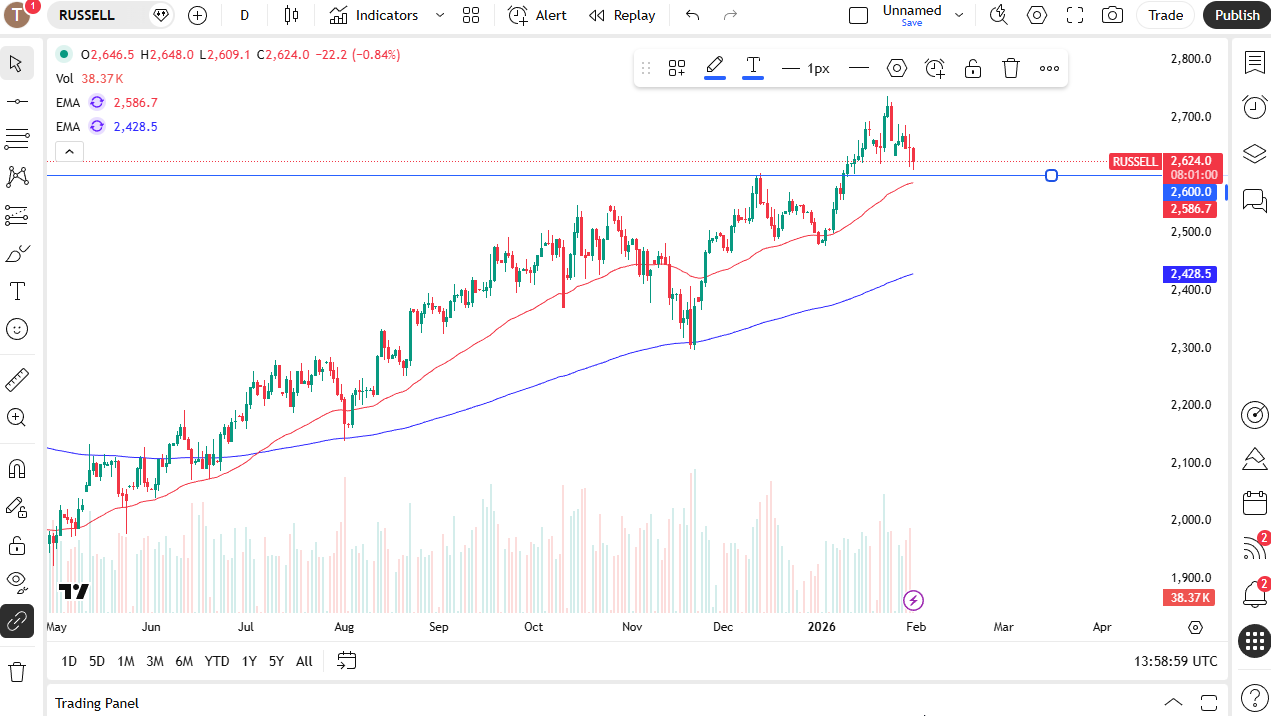The image size is (1271, 716).
Task: Delete the selected drawing
Action: click(x=1011, y=68)
